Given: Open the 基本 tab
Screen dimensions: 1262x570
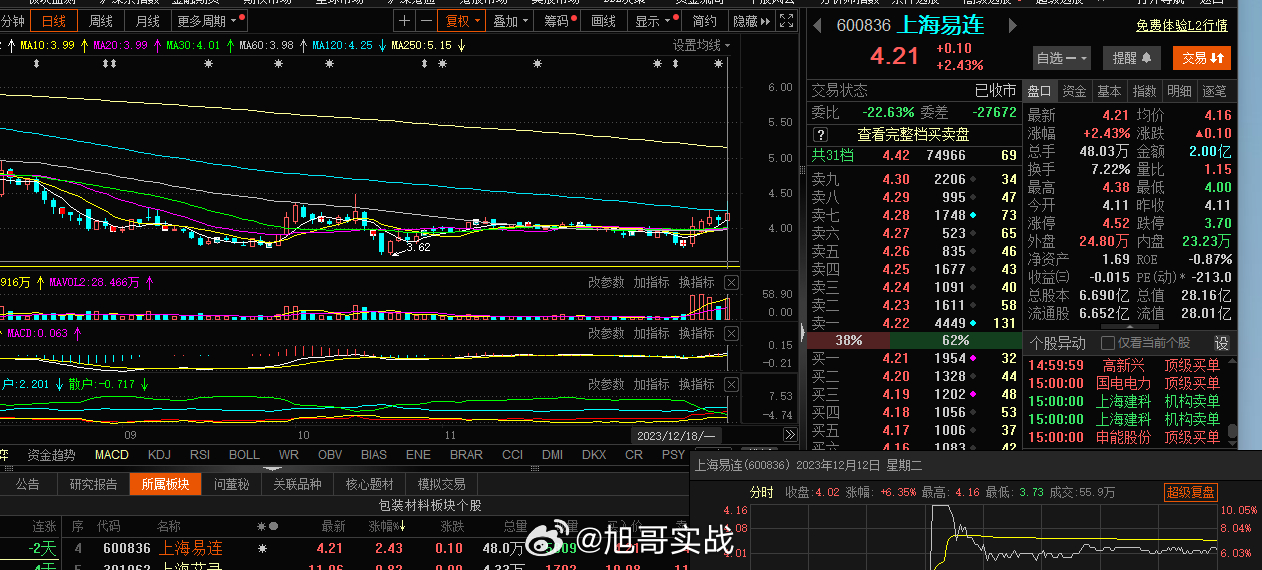Looking at the screenshot, I should coord(1109,91).
